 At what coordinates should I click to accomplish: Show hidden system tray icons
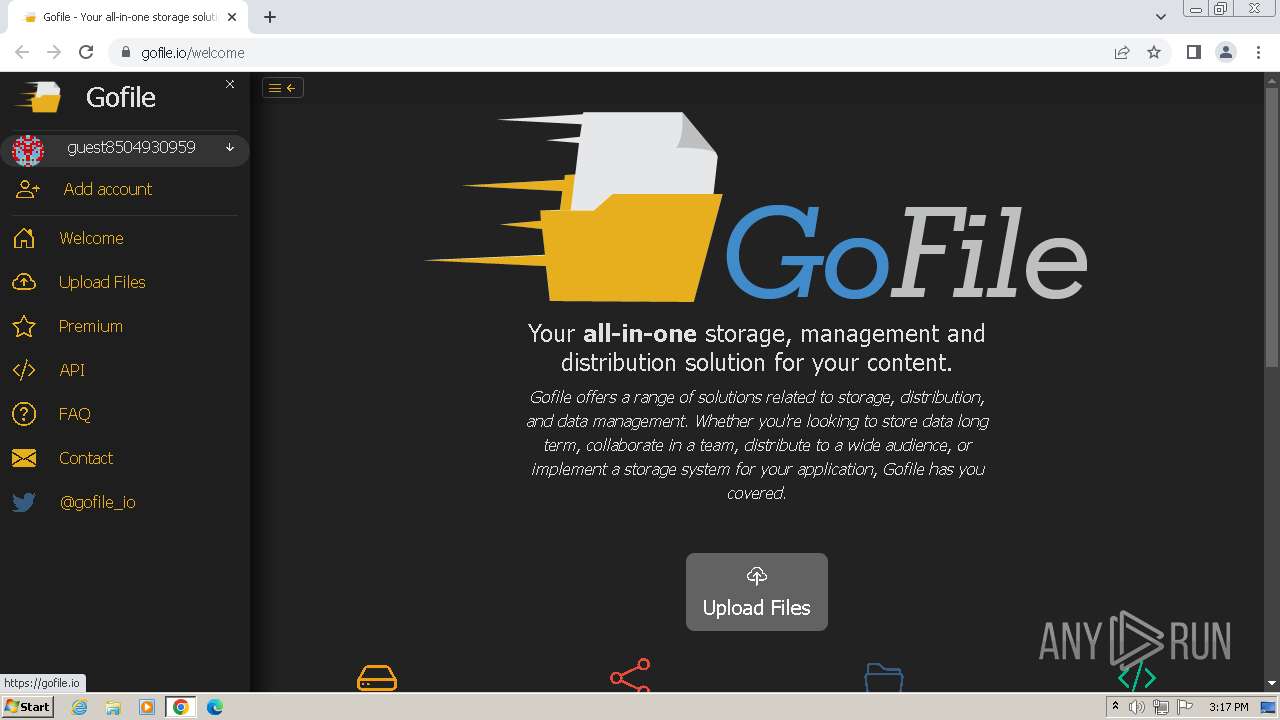click(1115, 707)
